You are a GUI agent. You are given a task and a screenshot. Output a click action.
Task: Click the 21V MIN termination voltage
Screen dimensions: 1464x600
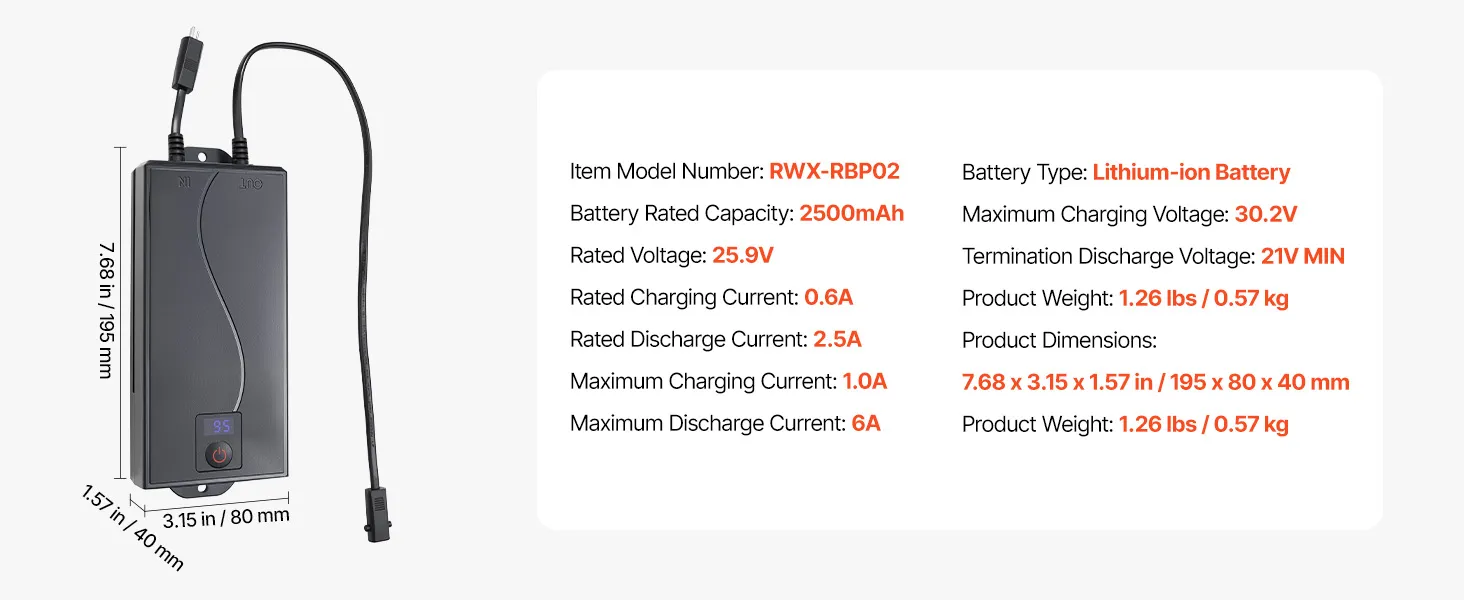[1302, 256]
